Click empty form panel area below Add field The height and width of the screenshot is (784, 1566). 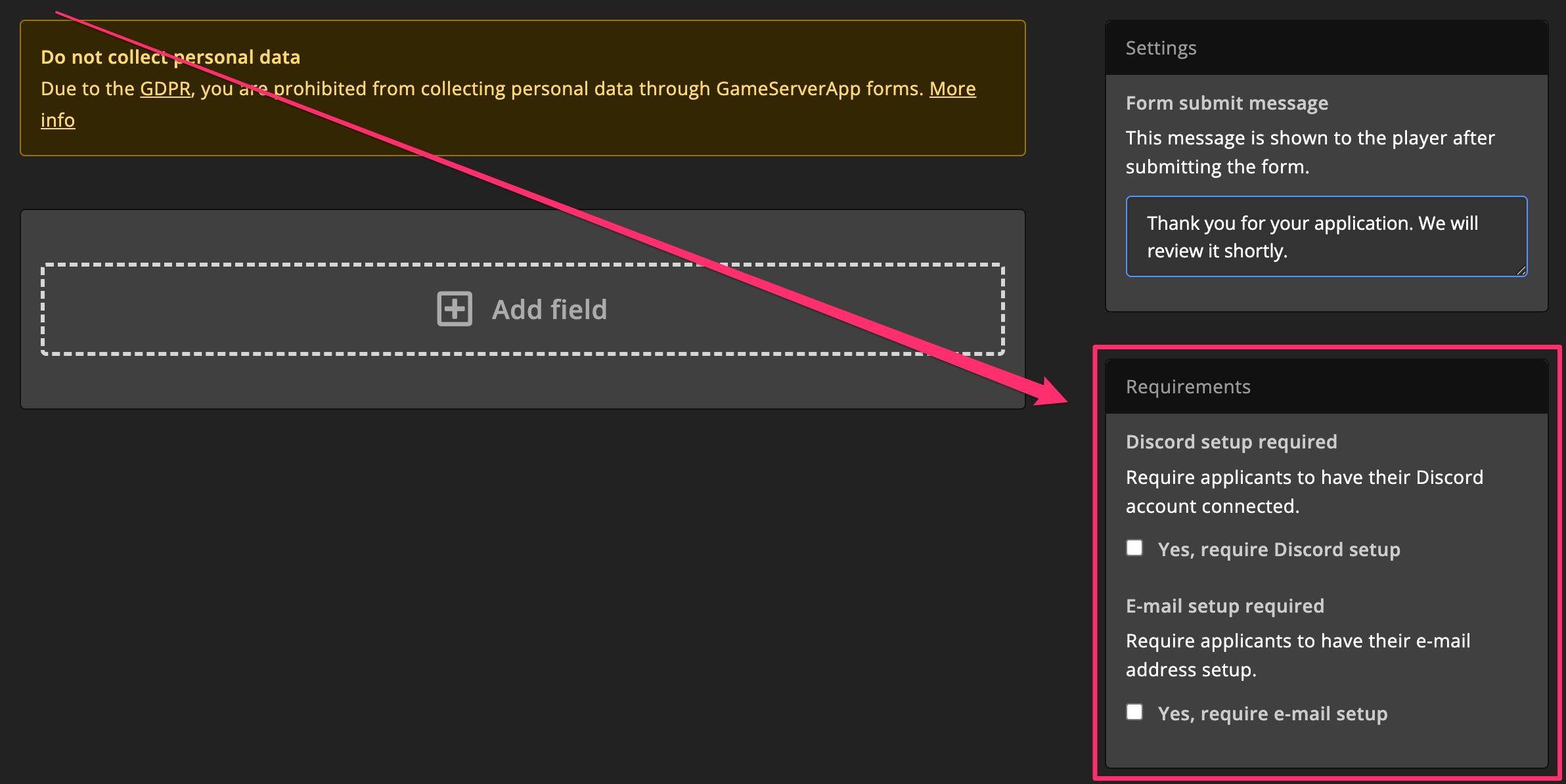(x=522, y=383)
